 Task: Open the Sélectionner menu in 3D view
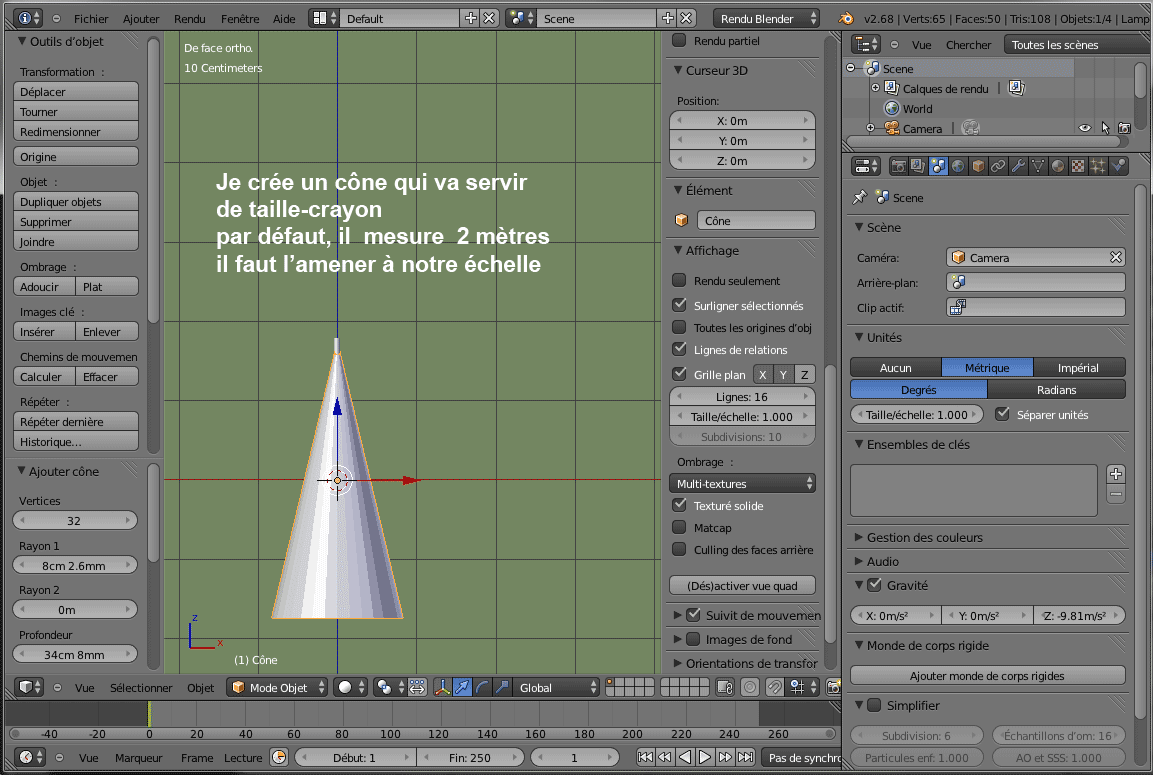point(141,687)
